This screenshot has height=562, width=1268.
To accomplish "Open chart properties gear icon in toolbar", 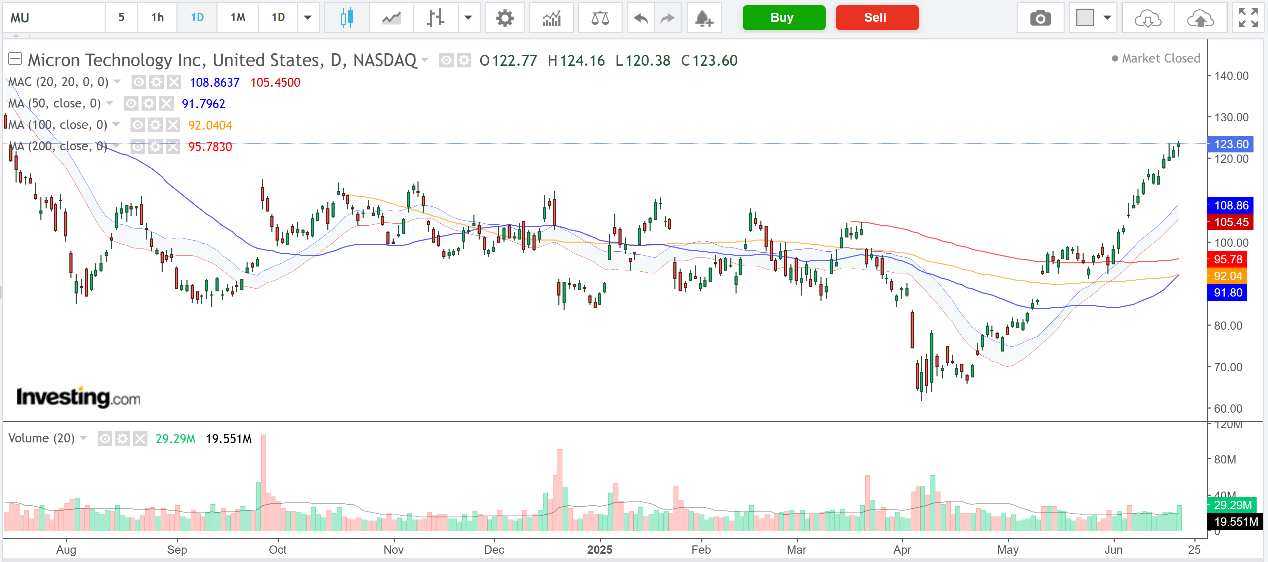I will 505,18.
